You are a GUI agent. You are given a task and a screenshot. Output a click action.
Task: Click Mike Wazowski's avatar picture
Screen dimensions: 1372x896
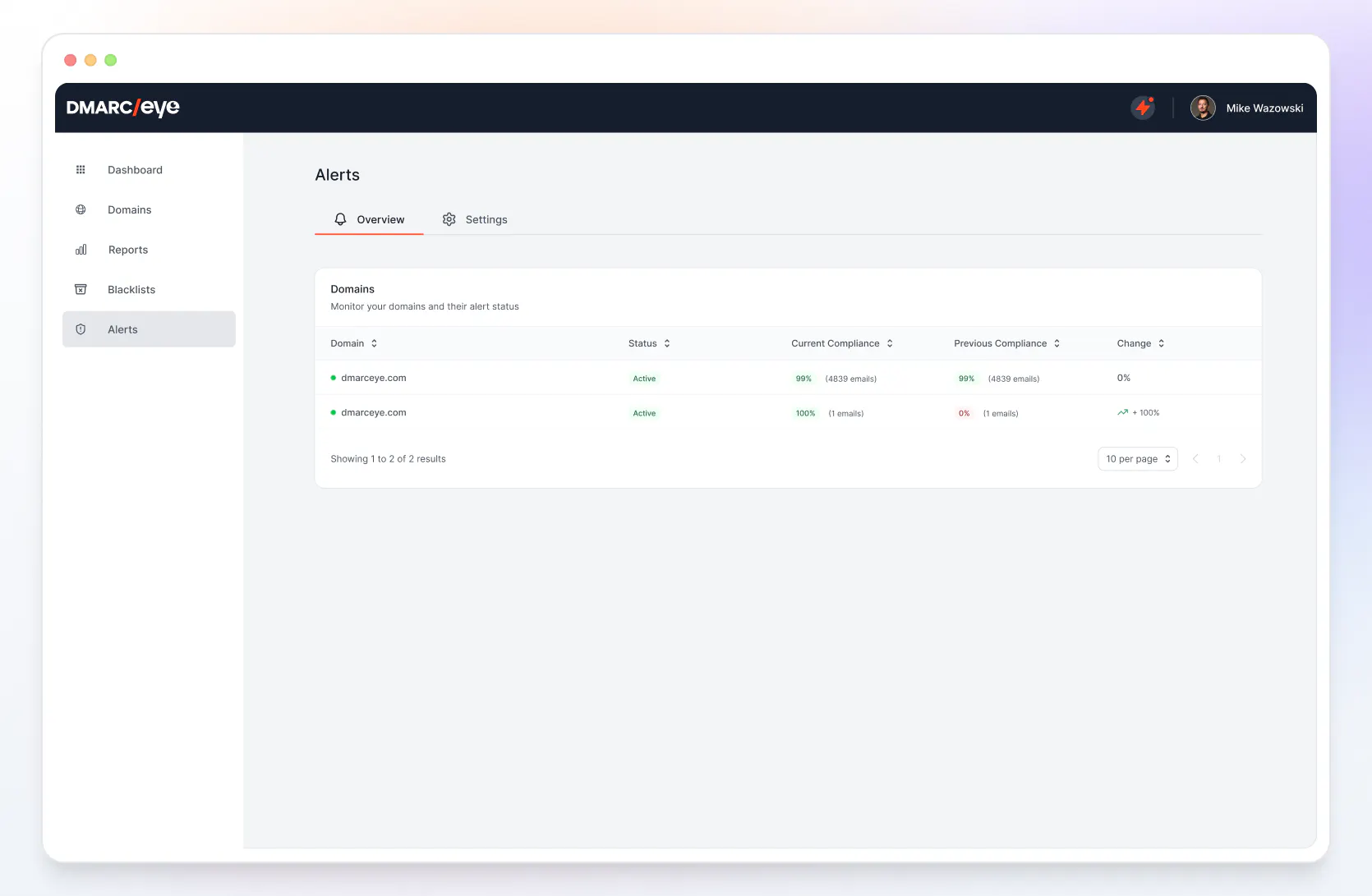point(1203,108)
